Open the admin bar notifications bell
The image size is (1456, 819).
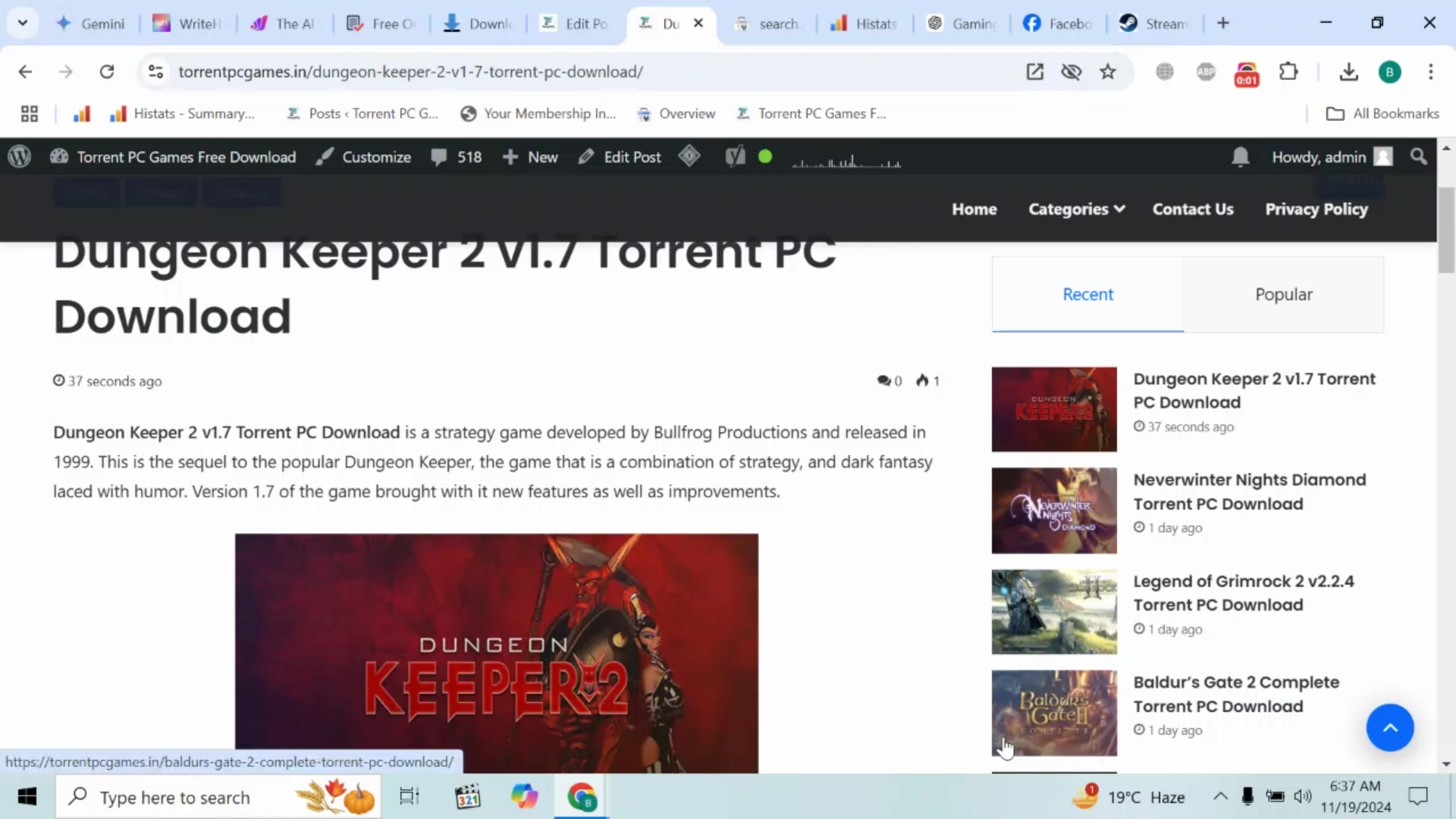click(1240, 157)
